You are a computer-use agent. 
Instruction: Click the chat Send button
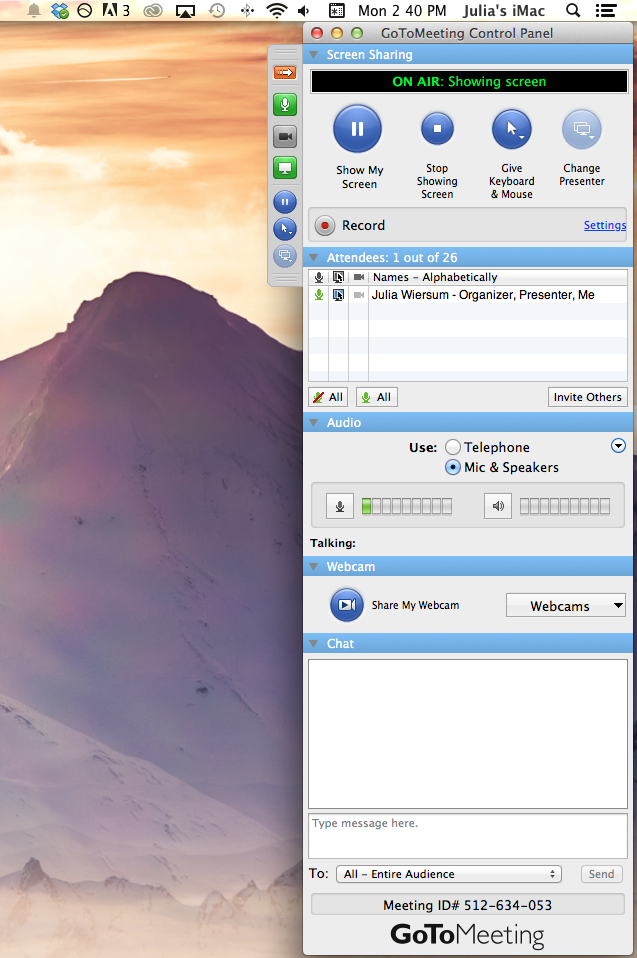tap(602, 874)
